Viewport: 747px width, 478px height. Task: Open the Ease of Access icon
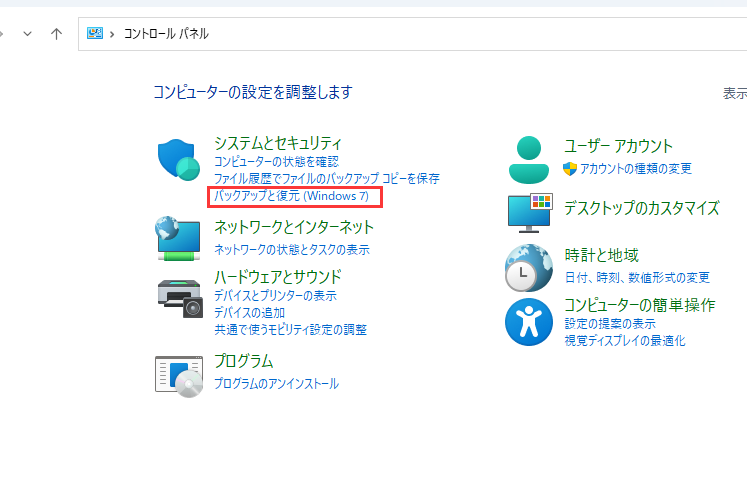(529, 322)
